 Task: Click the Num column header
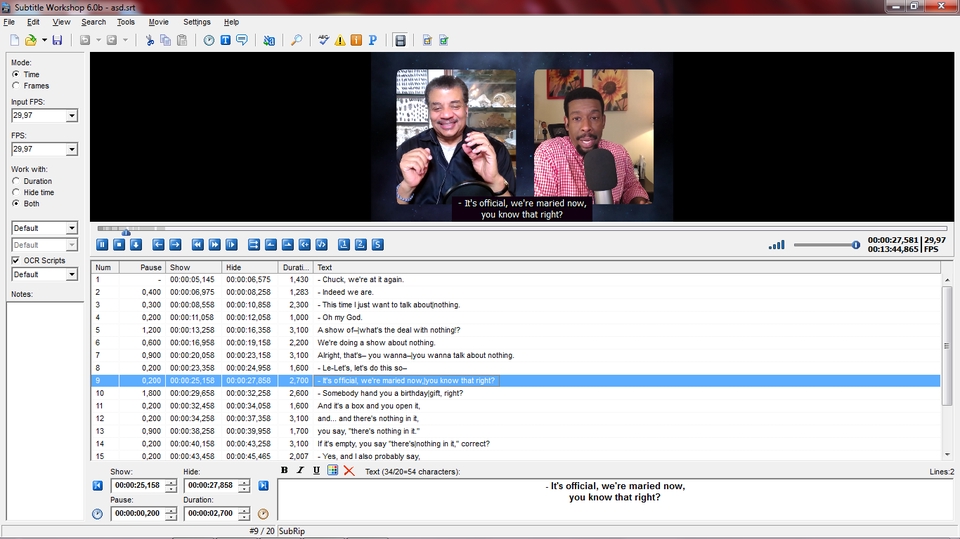[105, 268]
